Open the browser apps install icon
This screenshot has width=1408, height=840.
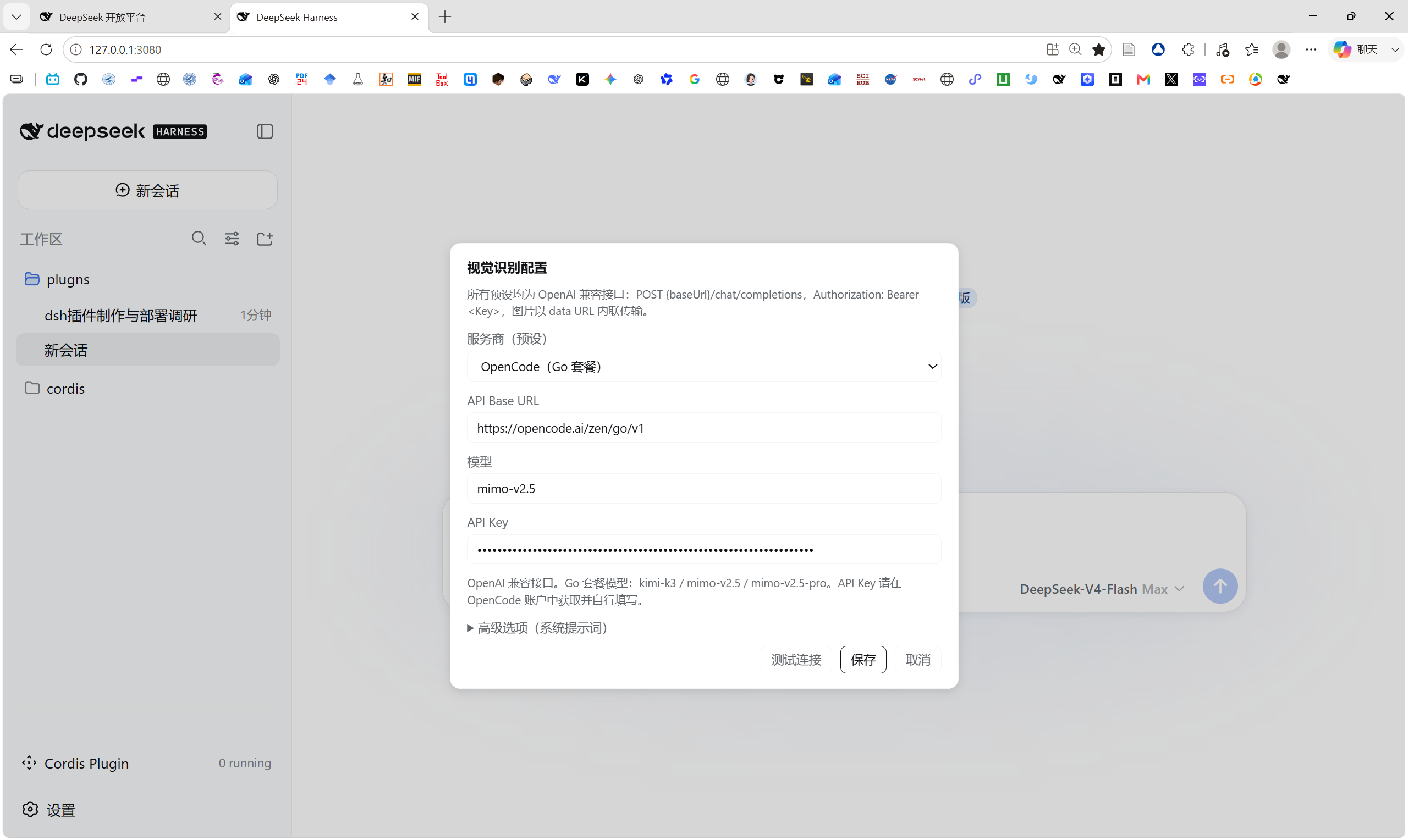(x=1053, y=50)
